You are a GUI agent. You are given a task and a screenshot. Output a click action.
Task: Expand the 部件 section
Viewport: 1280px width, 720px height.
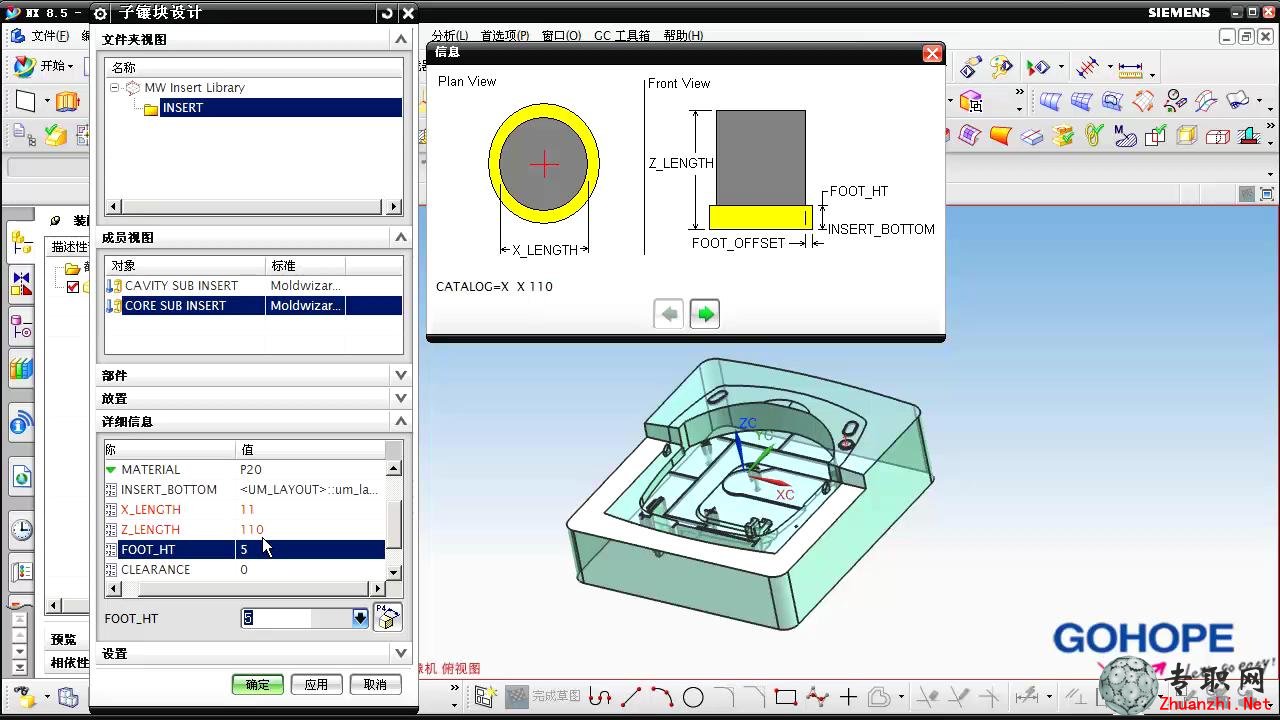coord(401,375)
